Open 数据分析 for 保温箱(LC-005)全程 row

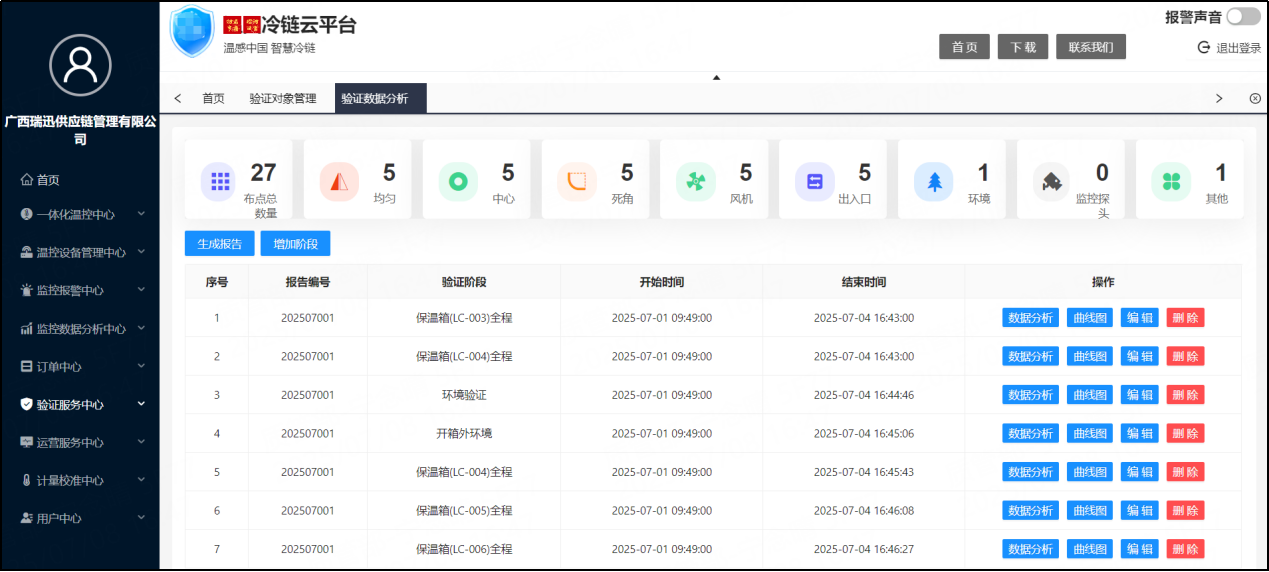[x=1030, y=510]
